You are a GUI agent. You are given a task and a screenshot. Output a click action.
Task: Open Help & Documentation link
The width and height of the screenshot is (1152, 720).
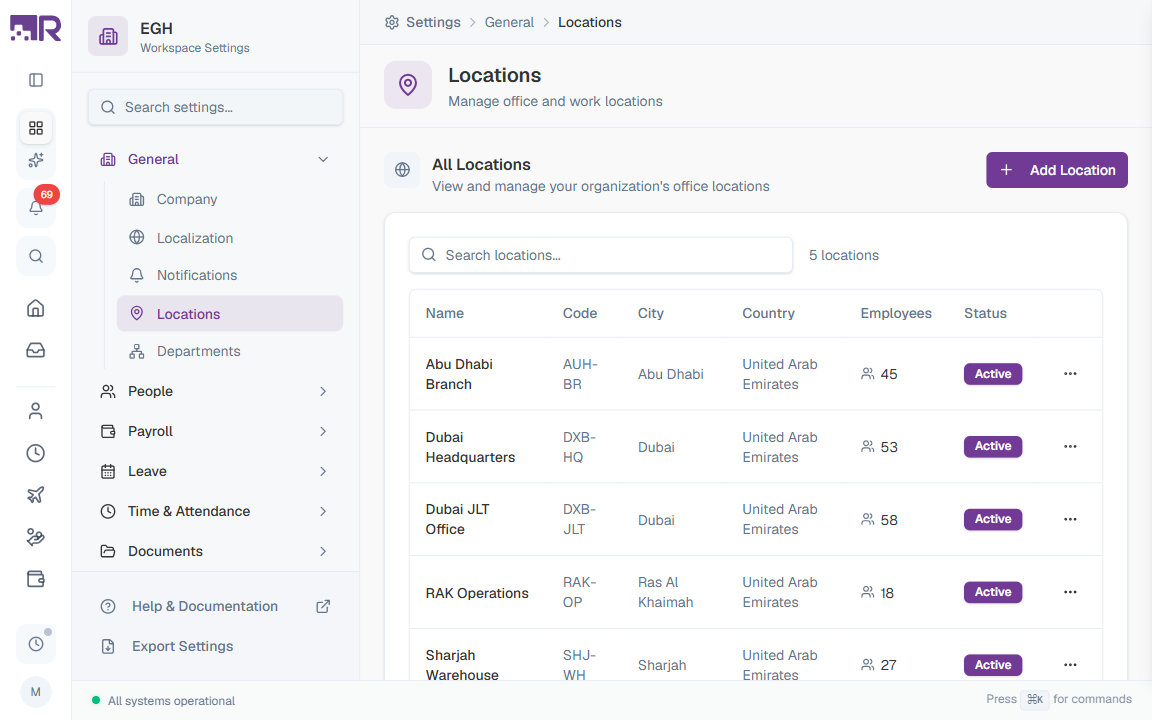pos(215,606)
